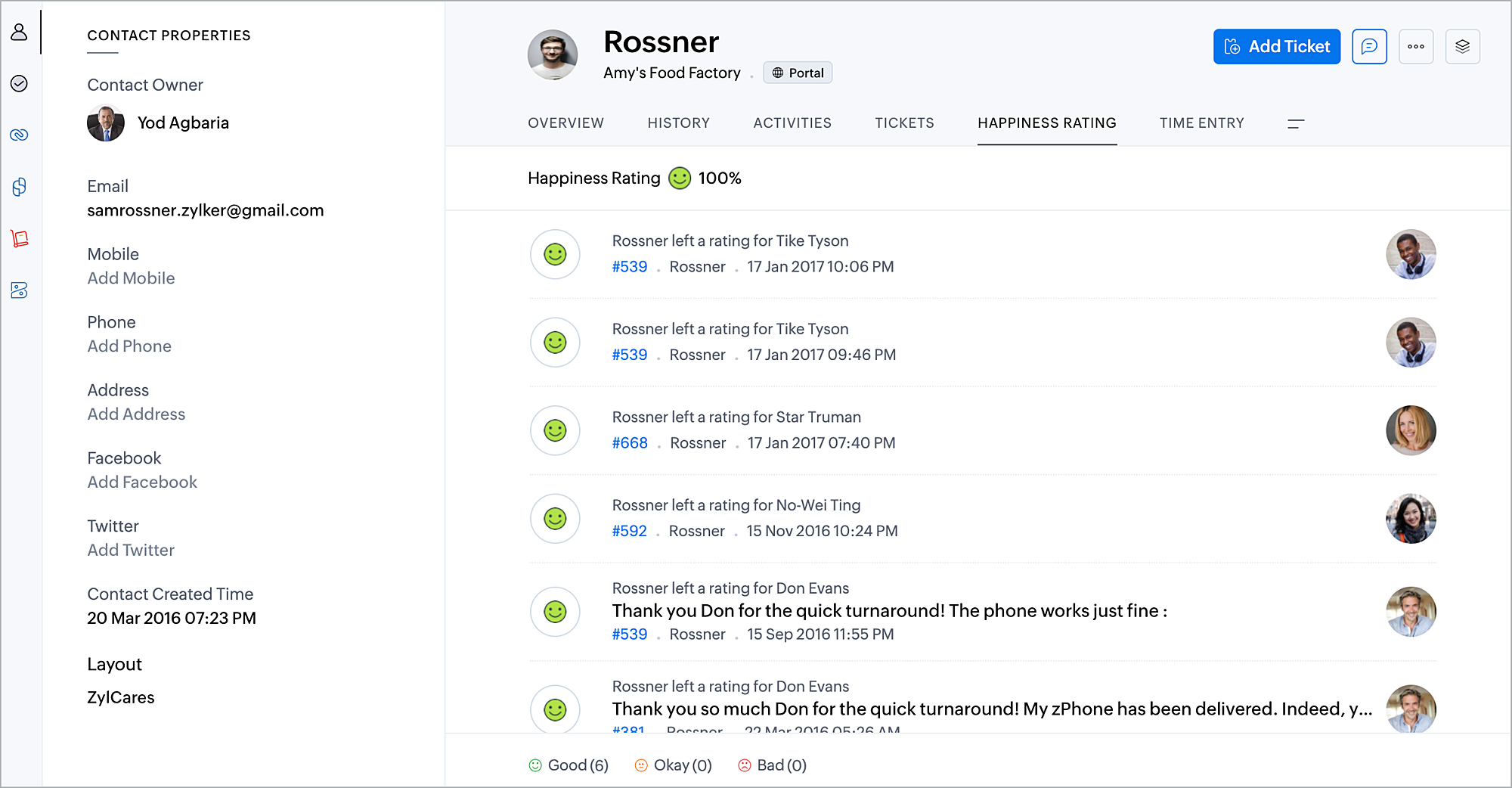The width and height of the screenshot is (1512, 788).
Task: Click the Rossner contact name heading
Action: 661,42
